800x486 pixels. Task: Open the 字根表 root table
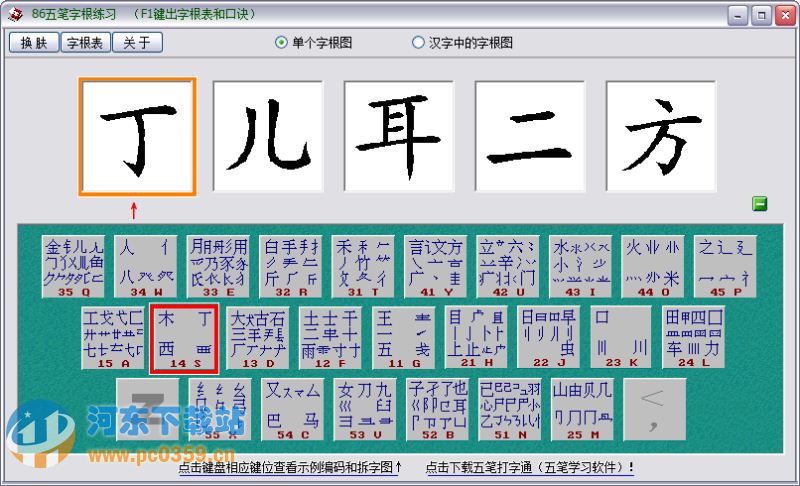(85, 42)
